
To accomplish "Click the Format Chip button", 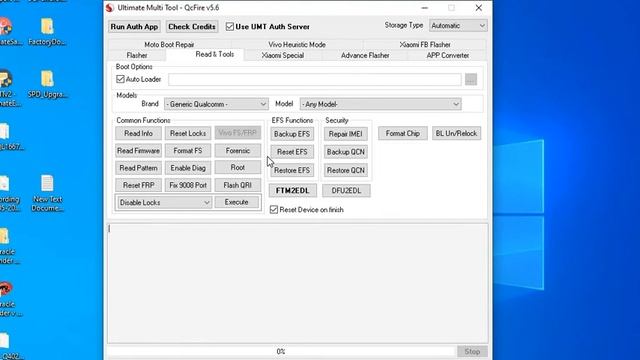I will tap(402, 133).
